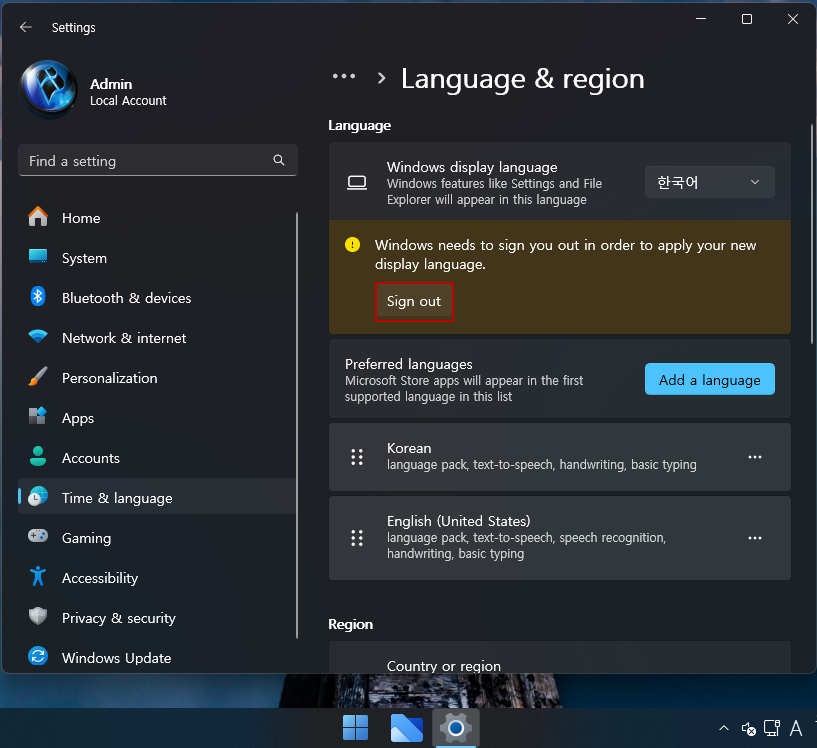Open System settings from sidebar
The height and width of the screenshot is (748, 817).
point(157,258)
